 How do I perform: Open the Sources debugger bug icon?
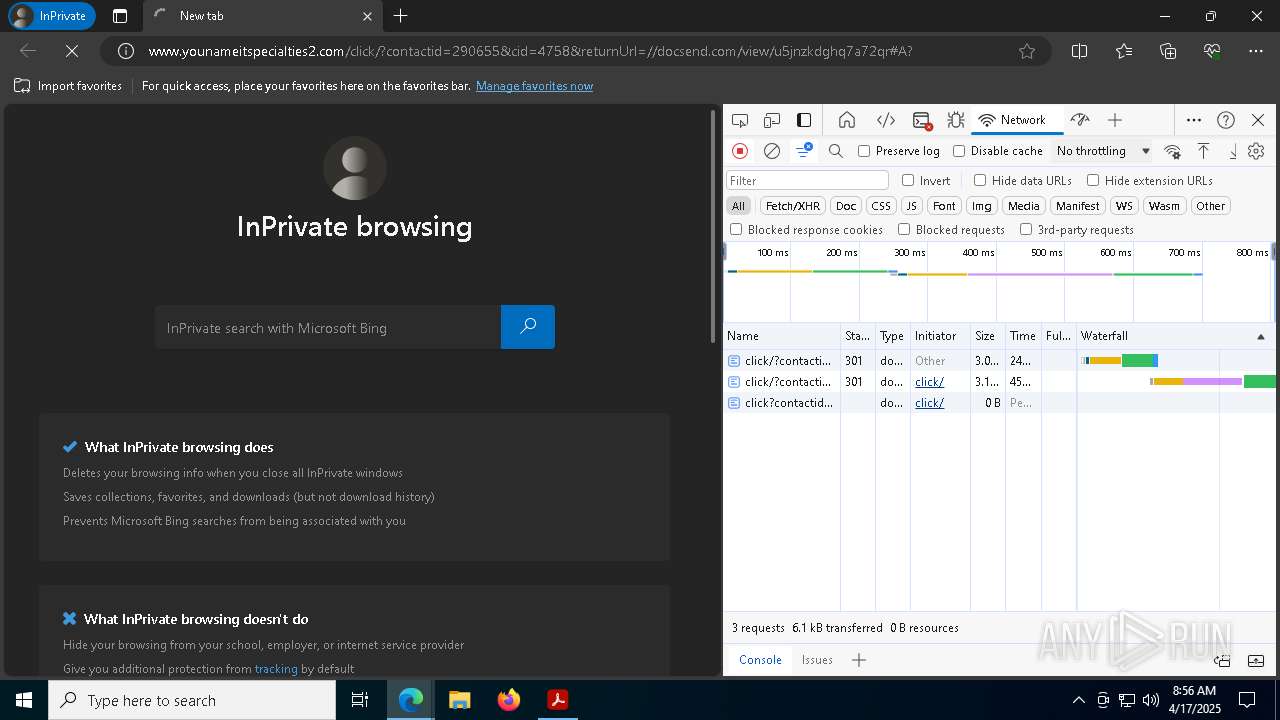956,120
